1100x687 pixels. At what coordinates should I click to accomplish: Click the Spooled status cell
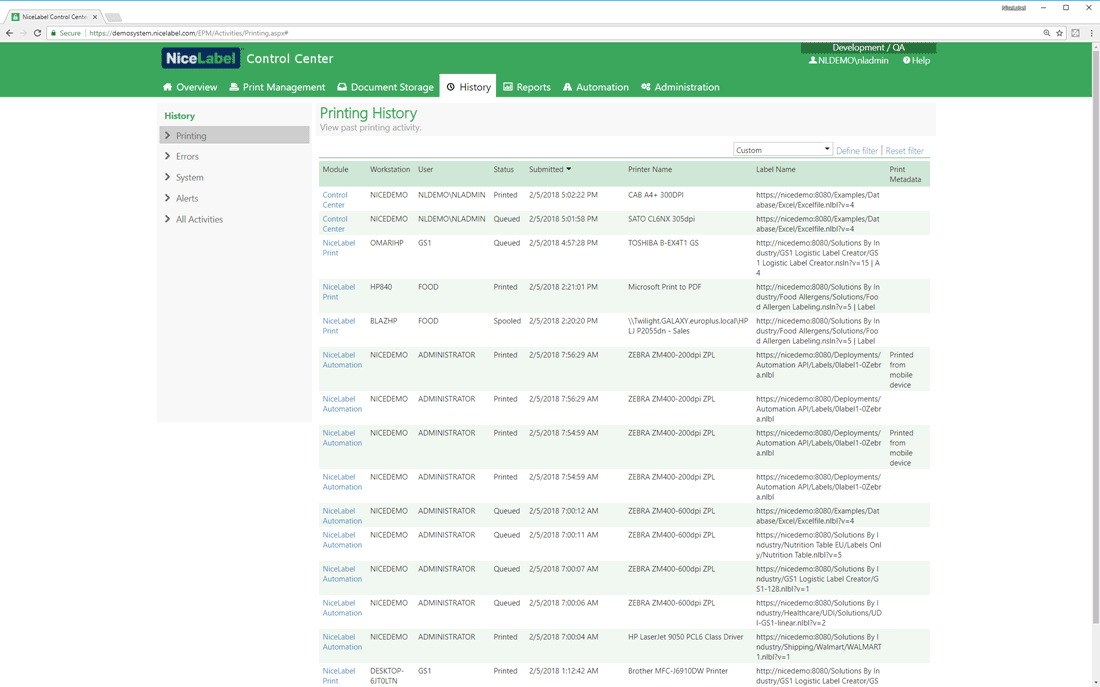point(507,321)
